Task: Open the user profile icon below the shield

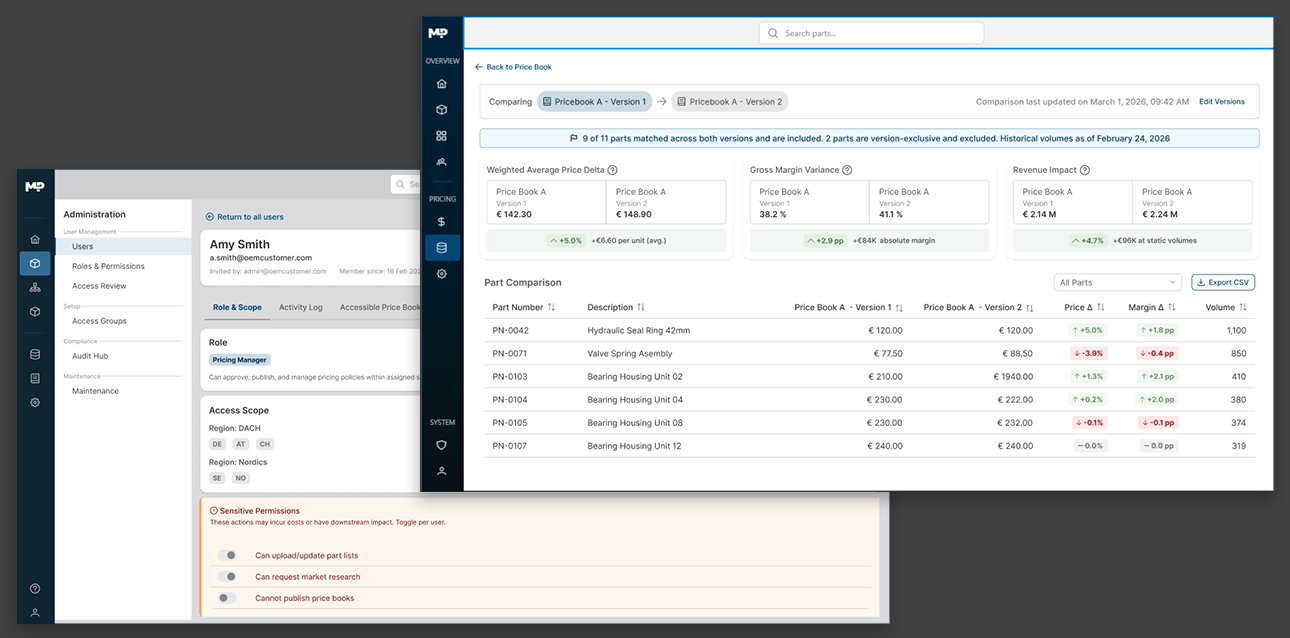Action: [442, 471]
